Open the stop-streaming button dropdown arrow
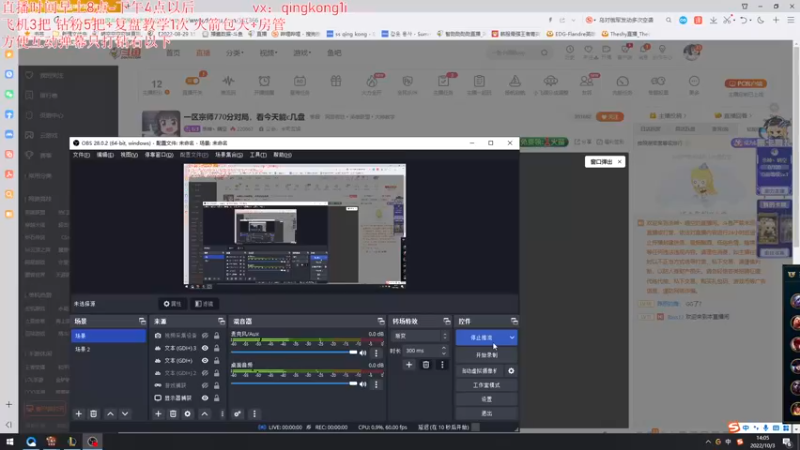Image resolution: width=800 pixels, height=450 pixels. coord(512,337)
